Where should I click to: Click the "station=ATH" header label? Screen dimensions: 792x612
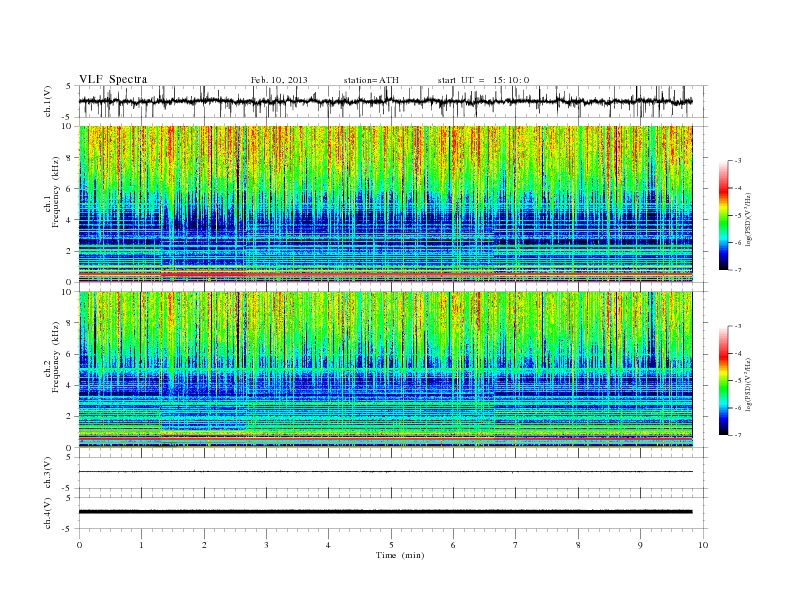pos(371,80)
